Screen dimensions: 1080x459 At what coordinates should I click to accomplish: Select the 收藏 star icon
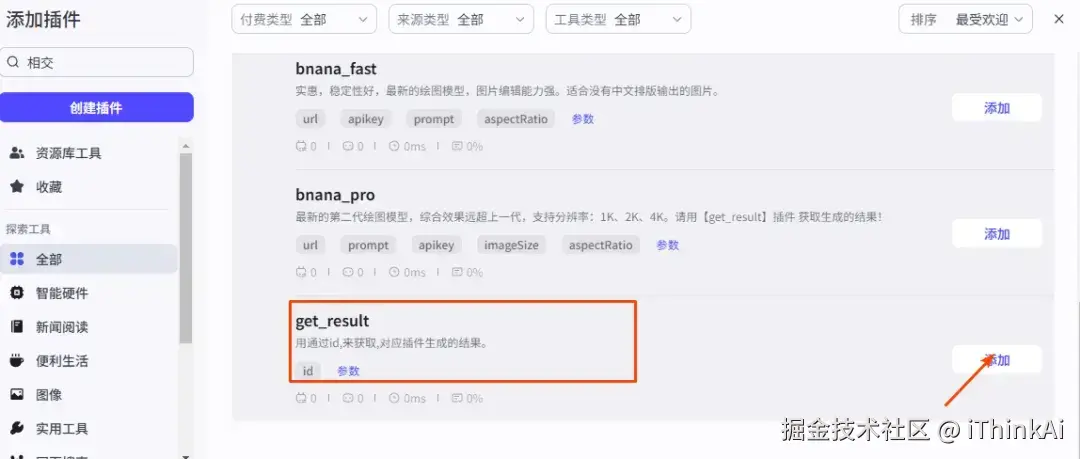point(17,187)
